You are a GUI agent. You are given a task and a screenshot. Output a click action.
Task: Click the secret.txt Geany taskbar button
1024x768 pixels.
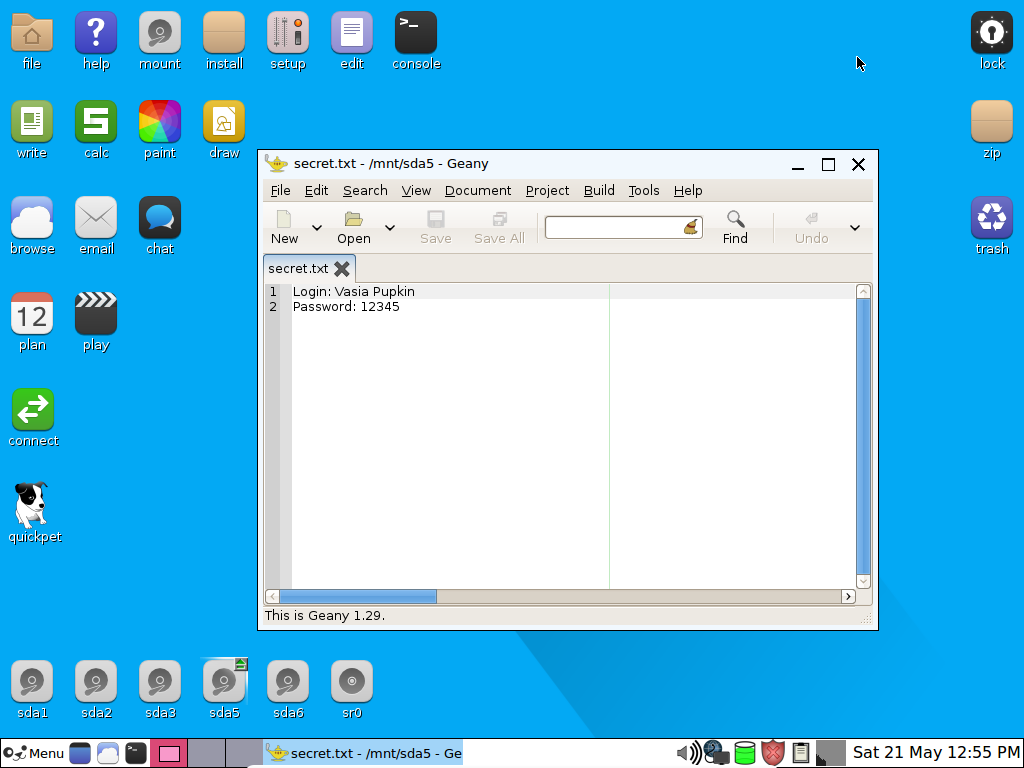(x=363, y=753)
